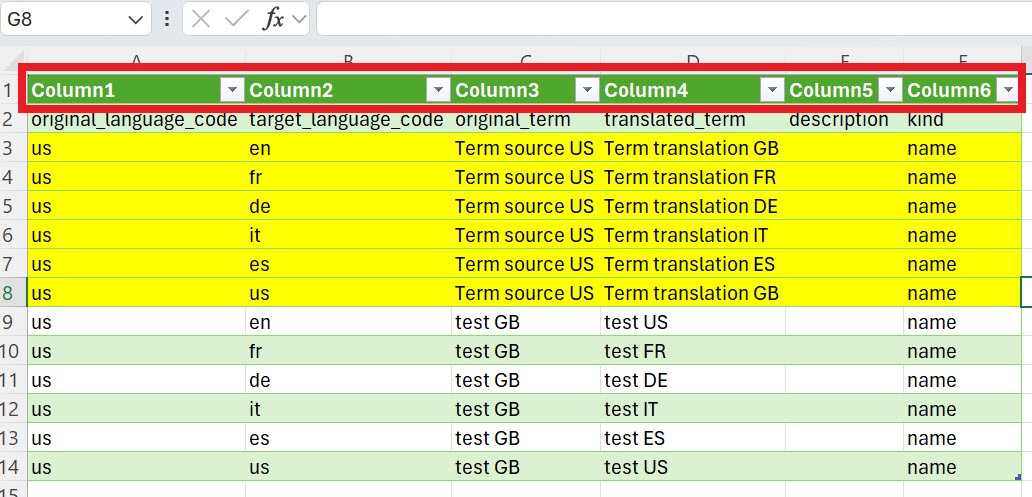Image resolution: width=1032 pixels, height=497 pixels.
Task: Click the cell with test DE
Action: click(691, 380)
